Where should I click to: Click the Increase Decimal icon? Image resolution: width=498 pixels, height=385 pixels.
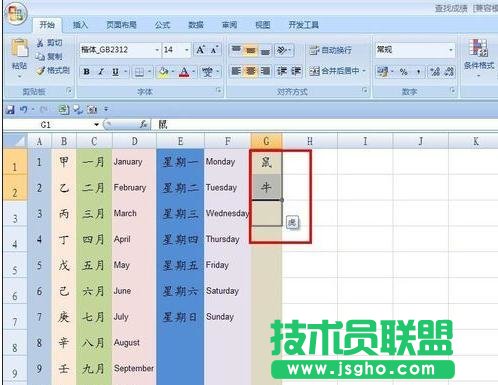pos(435,71)
